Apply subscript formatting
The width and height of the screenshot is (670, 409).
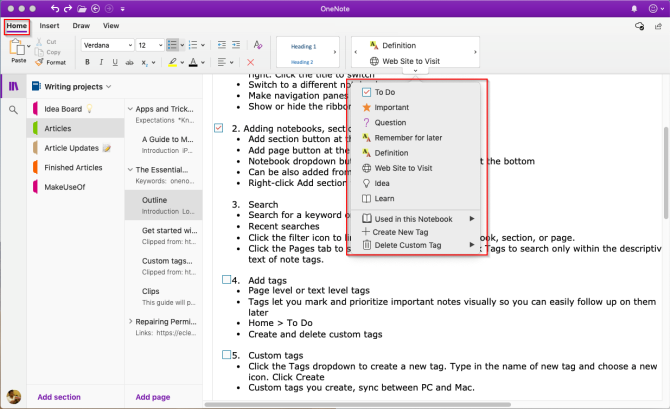pyautogui.click(x=145, y=63)
